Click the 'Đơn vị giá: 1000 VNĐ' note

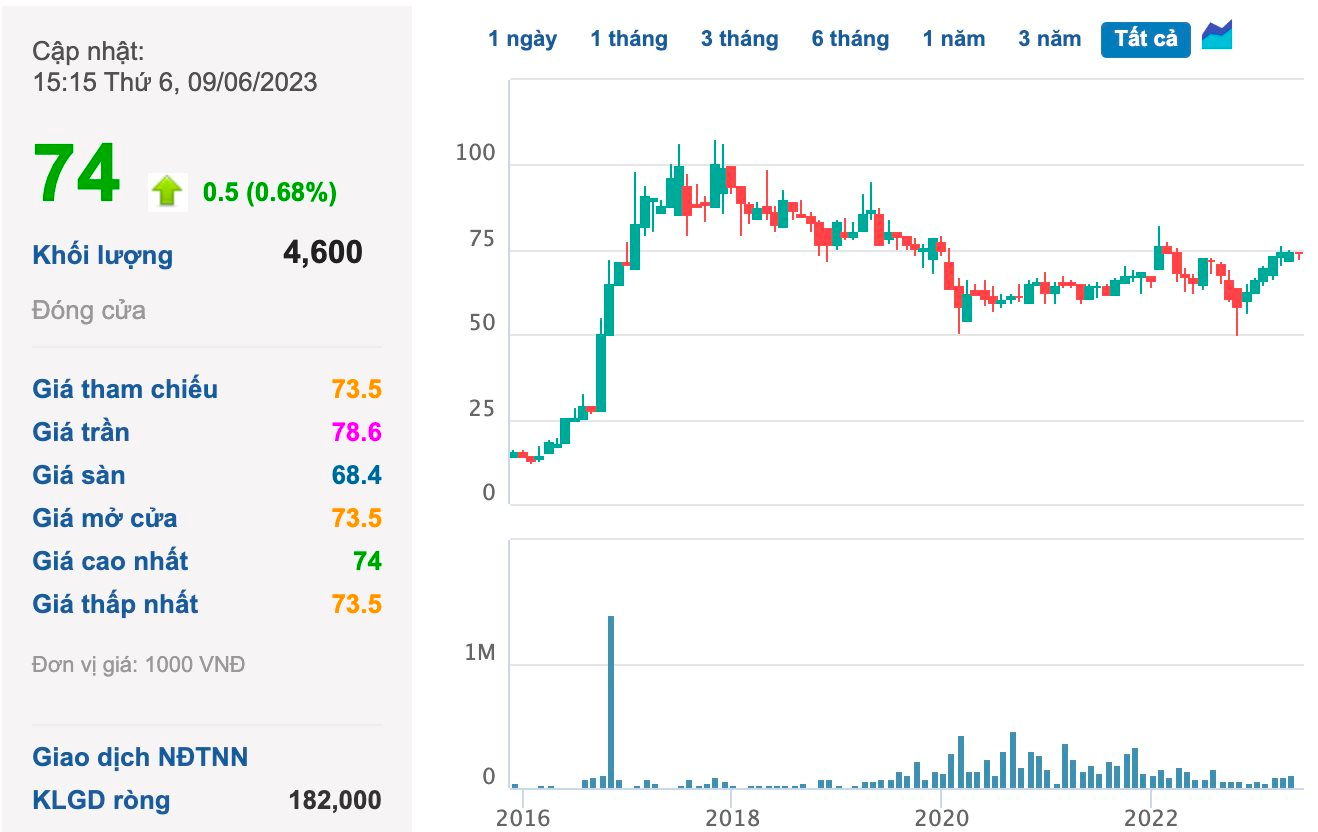point(138,664)
